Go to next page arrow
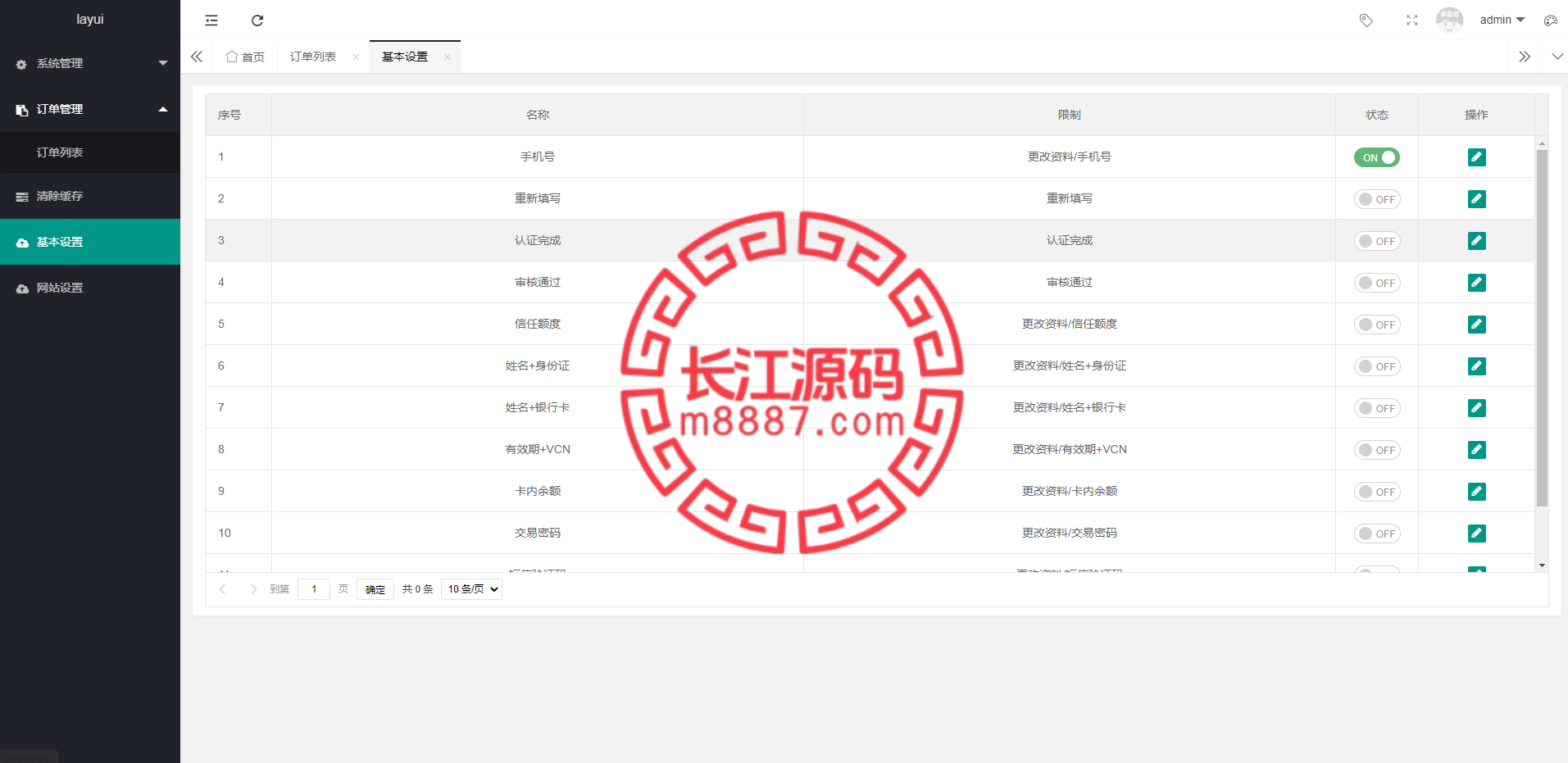This screenshot has height=763, width=1568. coord(253,589)
